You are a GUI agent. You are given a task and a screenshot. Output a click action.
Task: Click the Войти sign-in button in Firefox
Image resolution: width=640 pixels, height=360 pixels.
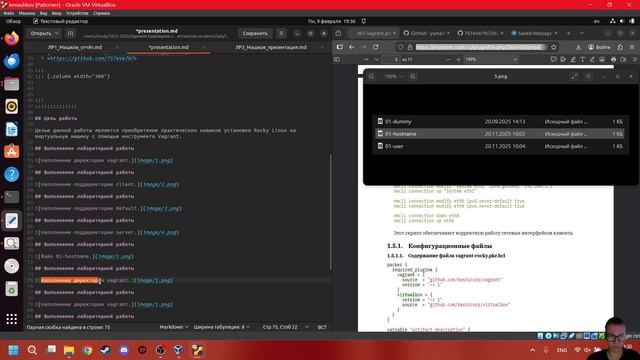tap(599, 47)
